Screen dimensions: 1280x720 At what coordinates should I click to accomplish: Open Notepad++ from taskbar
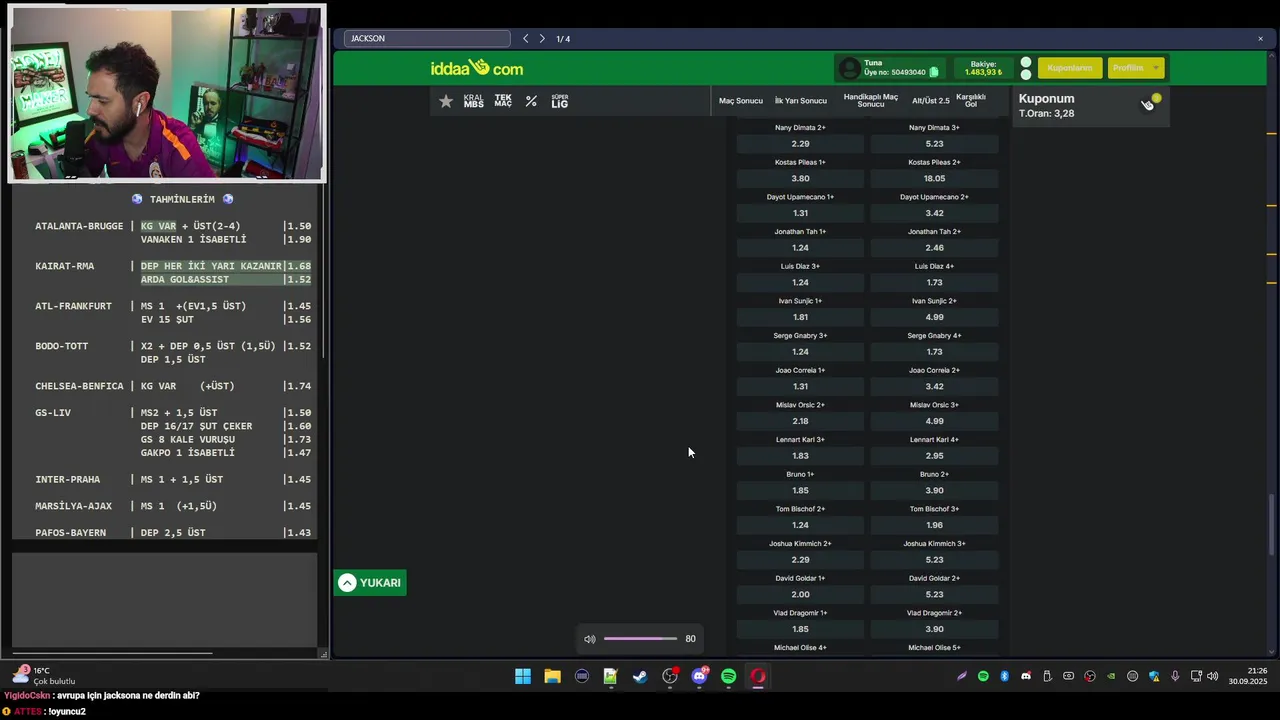610,677
